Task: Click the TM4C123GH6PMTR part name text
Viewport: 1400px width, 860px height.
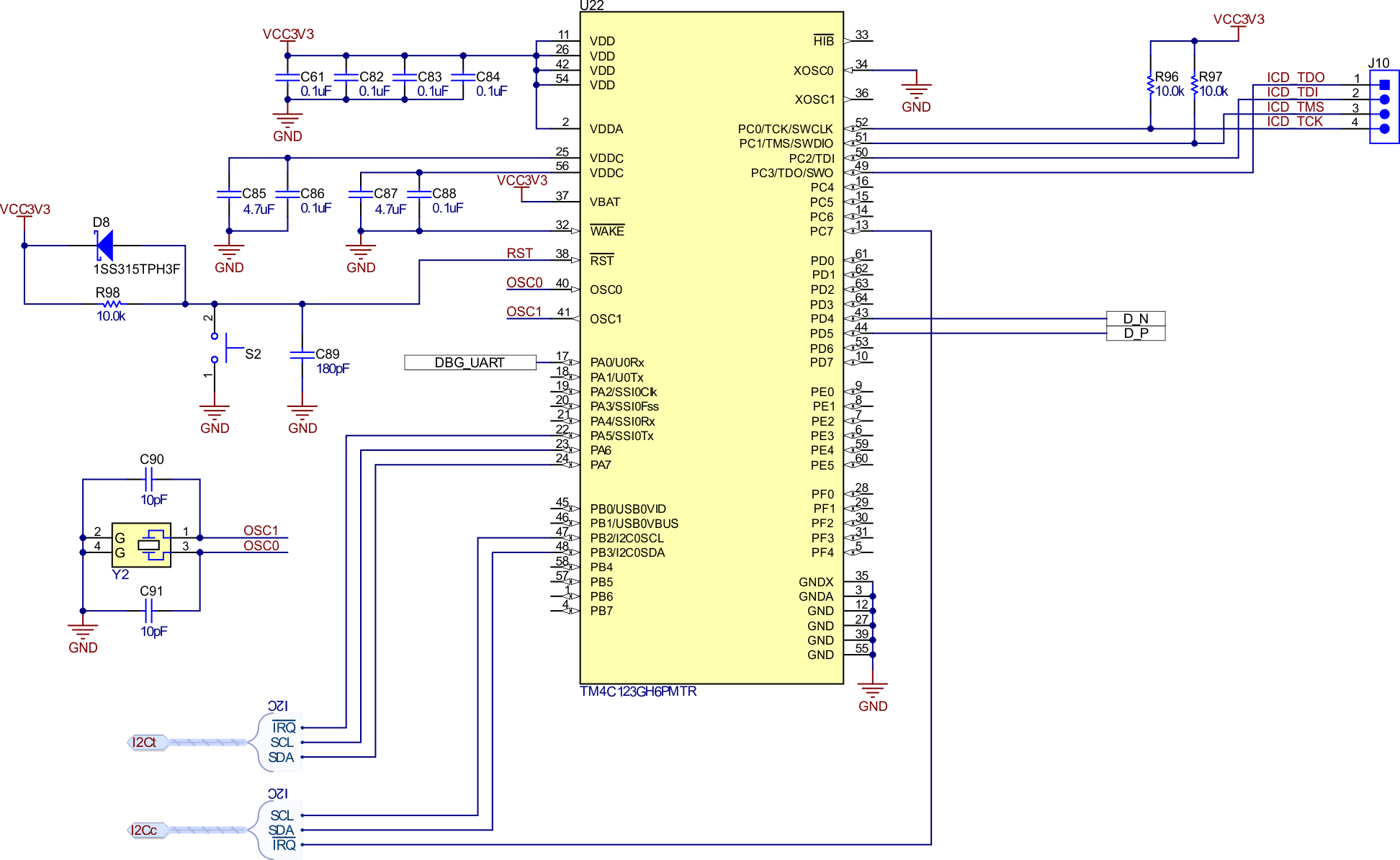Action: pos(638,691)
